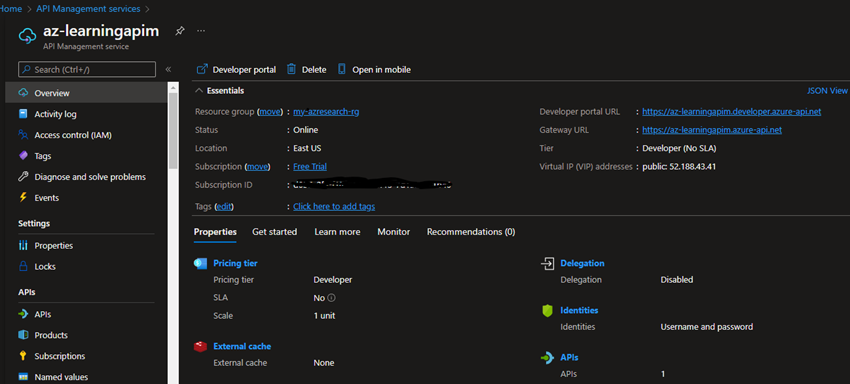
Task: Open the Gateway URL link
Action: click(712, 130)
